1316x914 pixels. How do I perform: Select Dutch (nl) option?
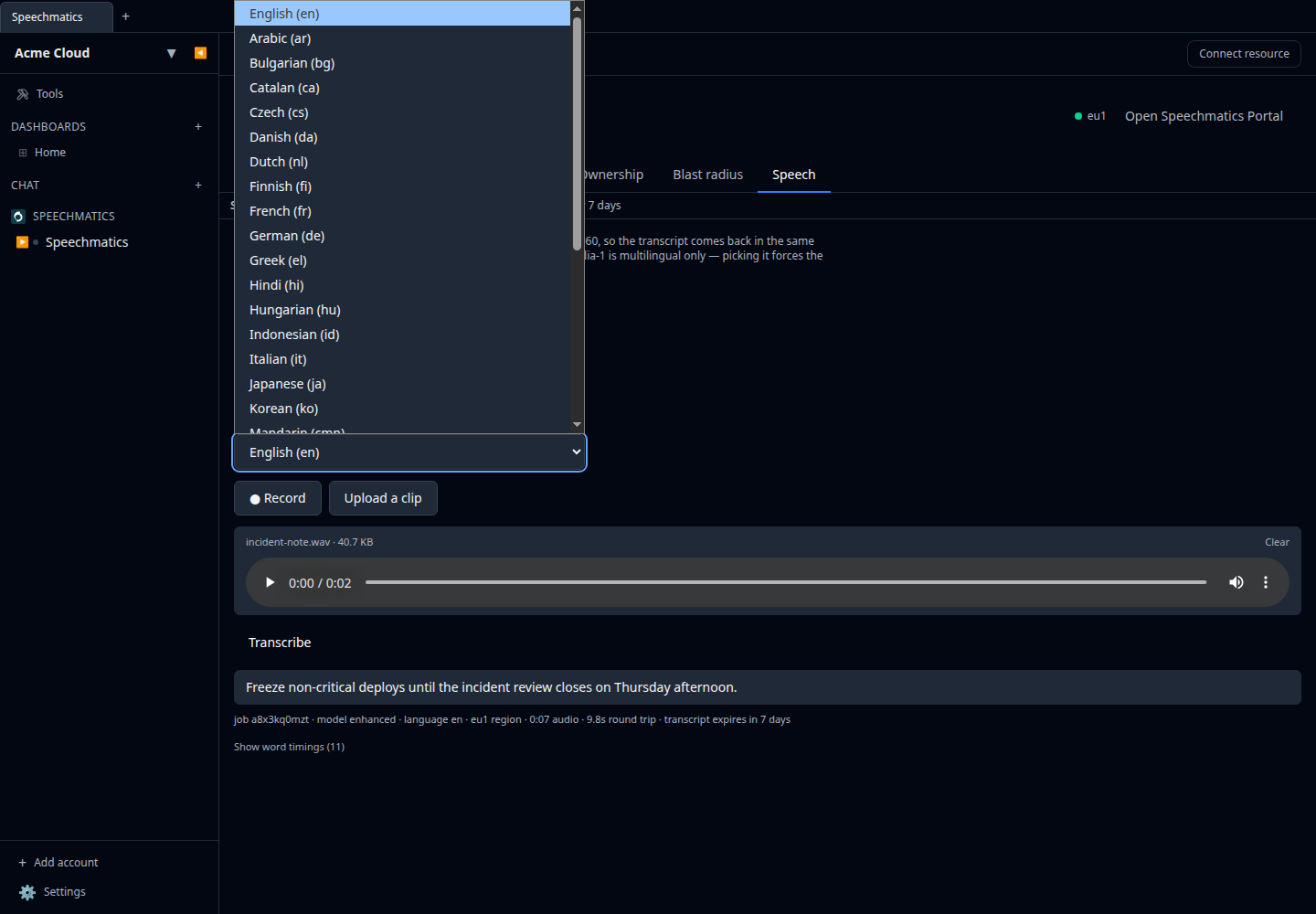pyautogui.click(x=402, y=162)
